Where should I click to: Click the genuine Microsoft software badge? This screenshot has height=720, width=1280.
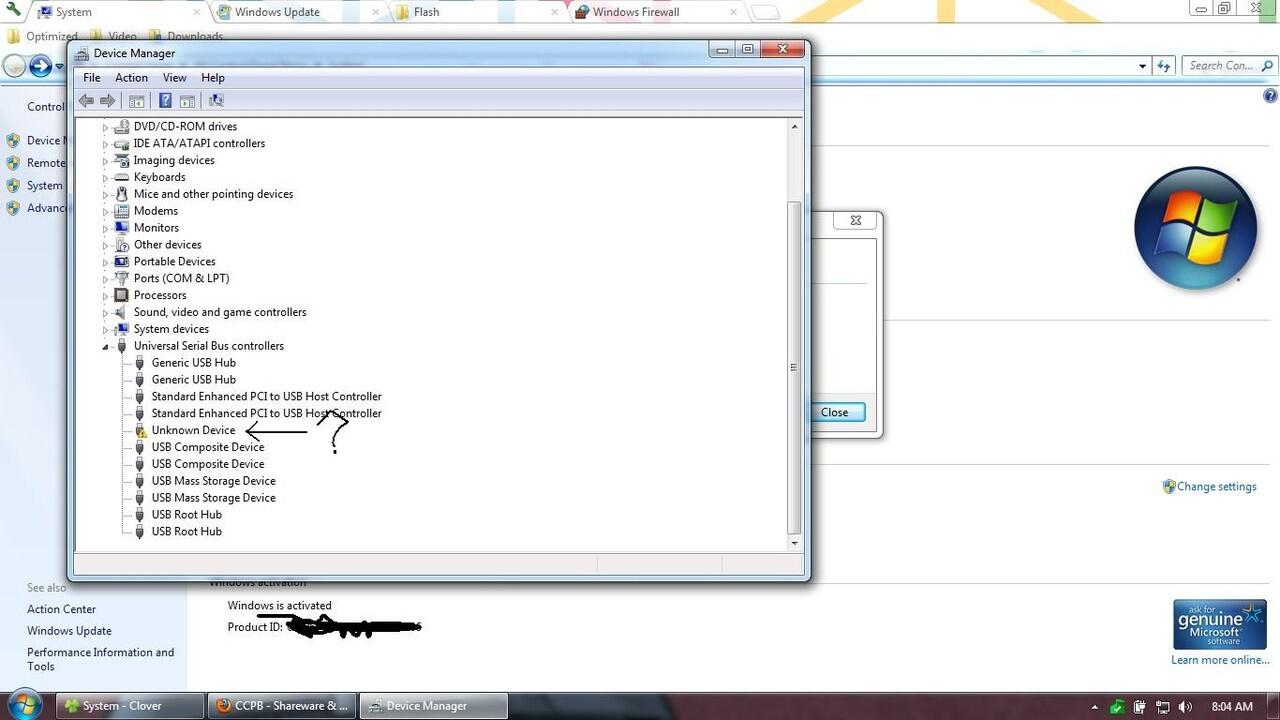tap(1221, 625)
